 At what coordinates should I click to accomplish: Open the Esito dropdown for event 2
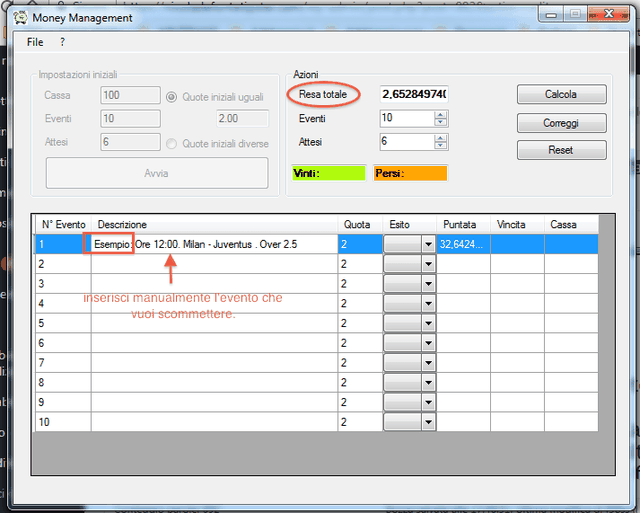(428, 264)
